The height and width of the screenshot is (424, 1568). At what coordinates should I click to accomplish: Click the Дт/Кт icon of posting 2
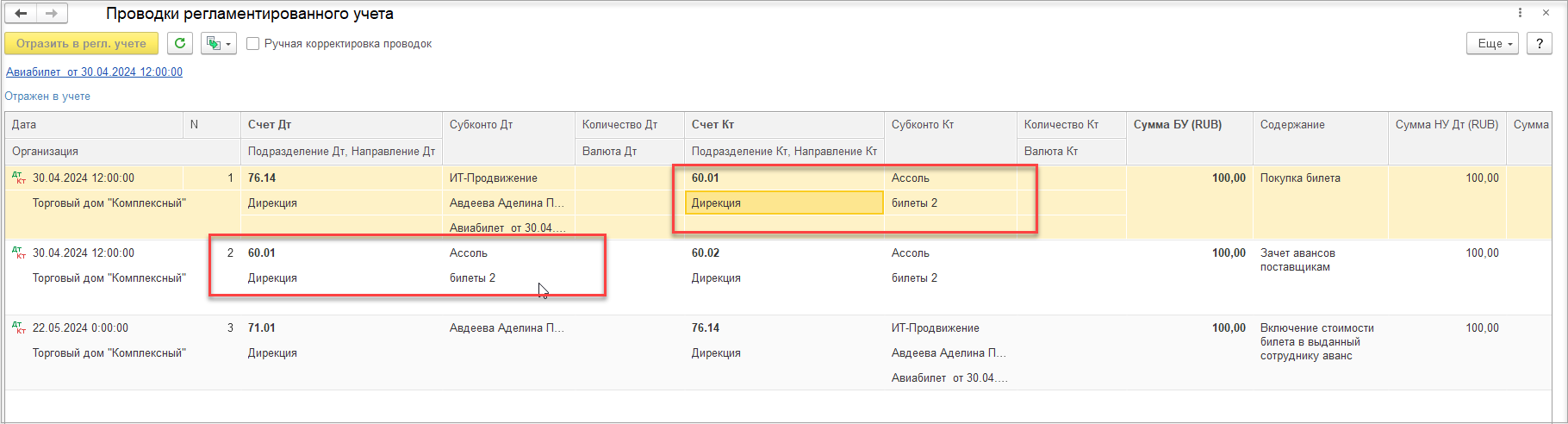(x=18, y=253)
